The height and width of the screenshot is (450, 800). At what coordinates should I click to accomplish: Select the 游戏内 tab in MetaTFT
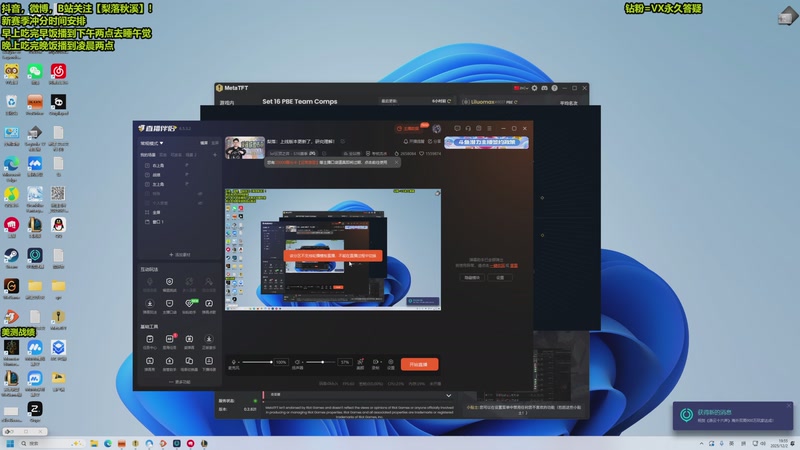click(227, 103)
